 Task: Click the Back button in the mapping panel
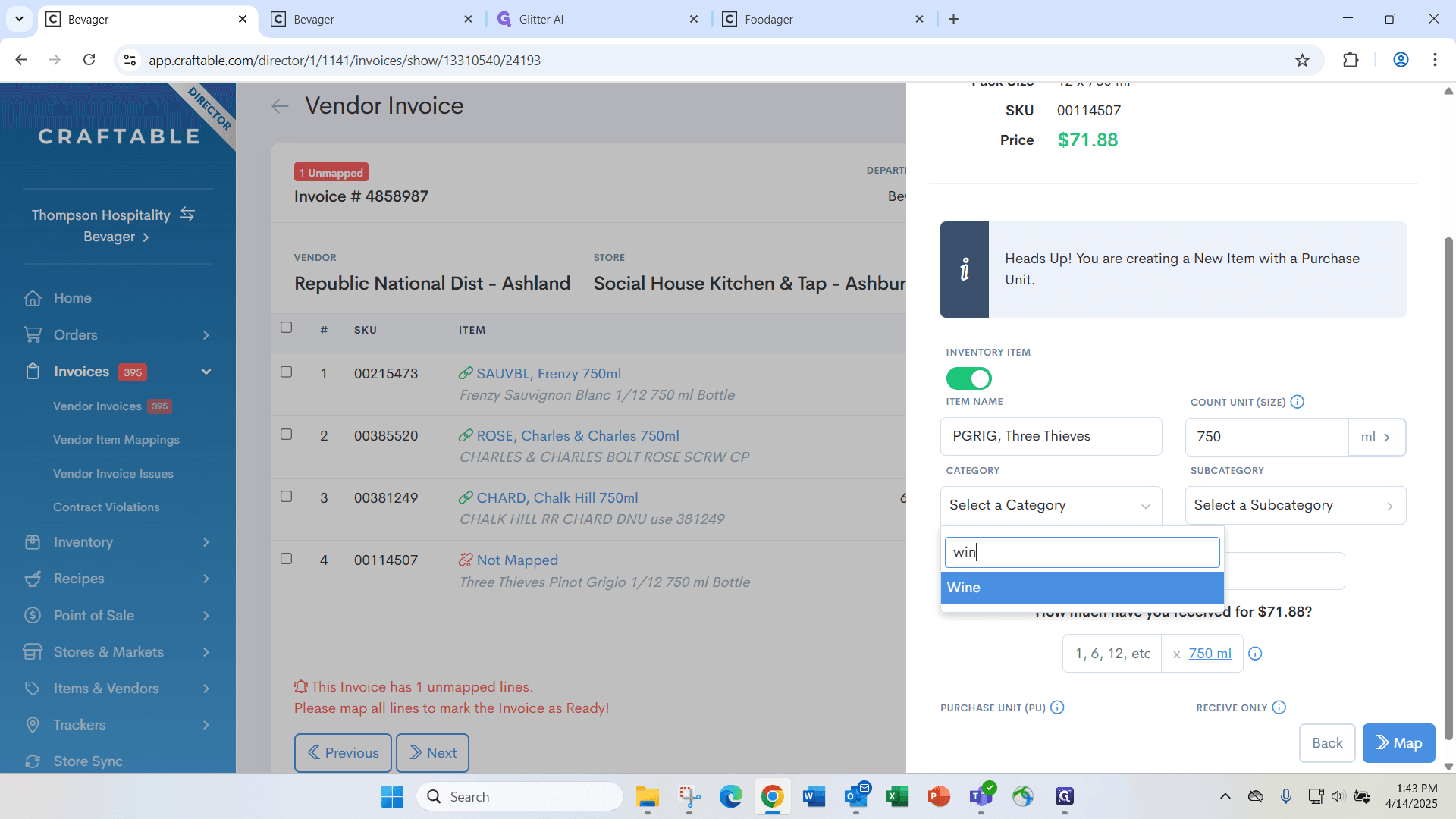tap(1327, 743)
